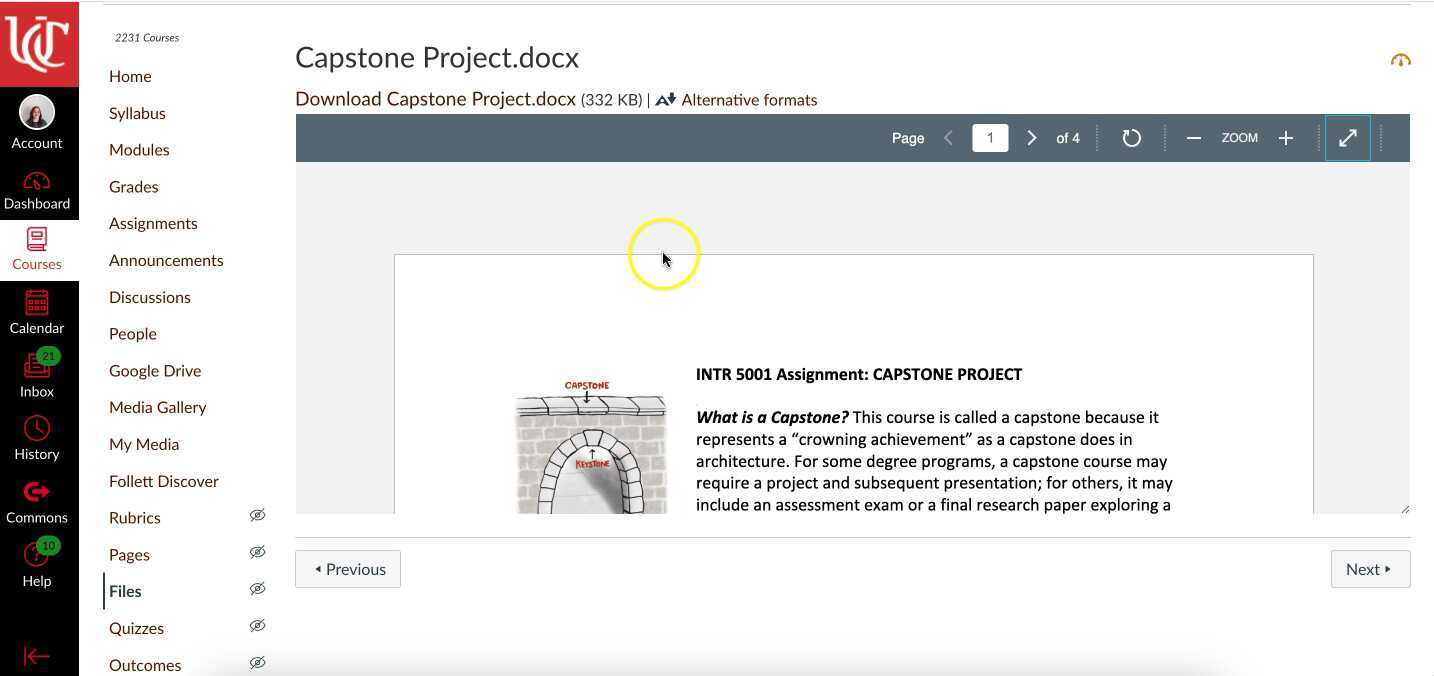Open Grades in course menu
The height and width of the screenshot is (676, 1434).
click(x=134, y=187)
